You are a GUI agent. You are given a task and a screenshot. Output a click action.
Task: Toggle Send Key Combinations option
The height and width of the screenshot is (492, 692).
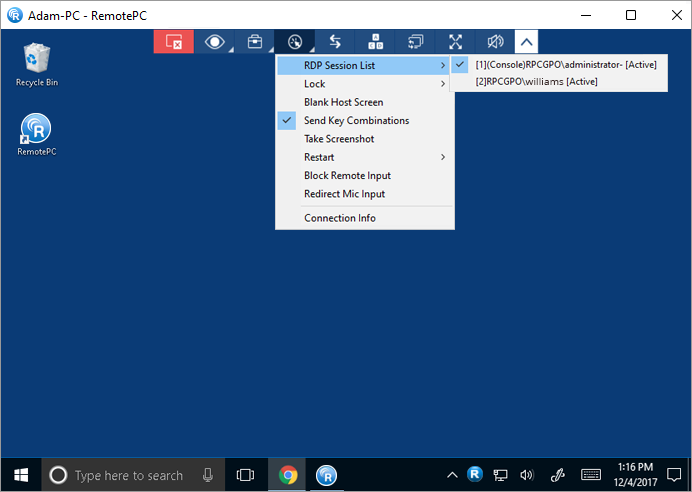(356, 121)
